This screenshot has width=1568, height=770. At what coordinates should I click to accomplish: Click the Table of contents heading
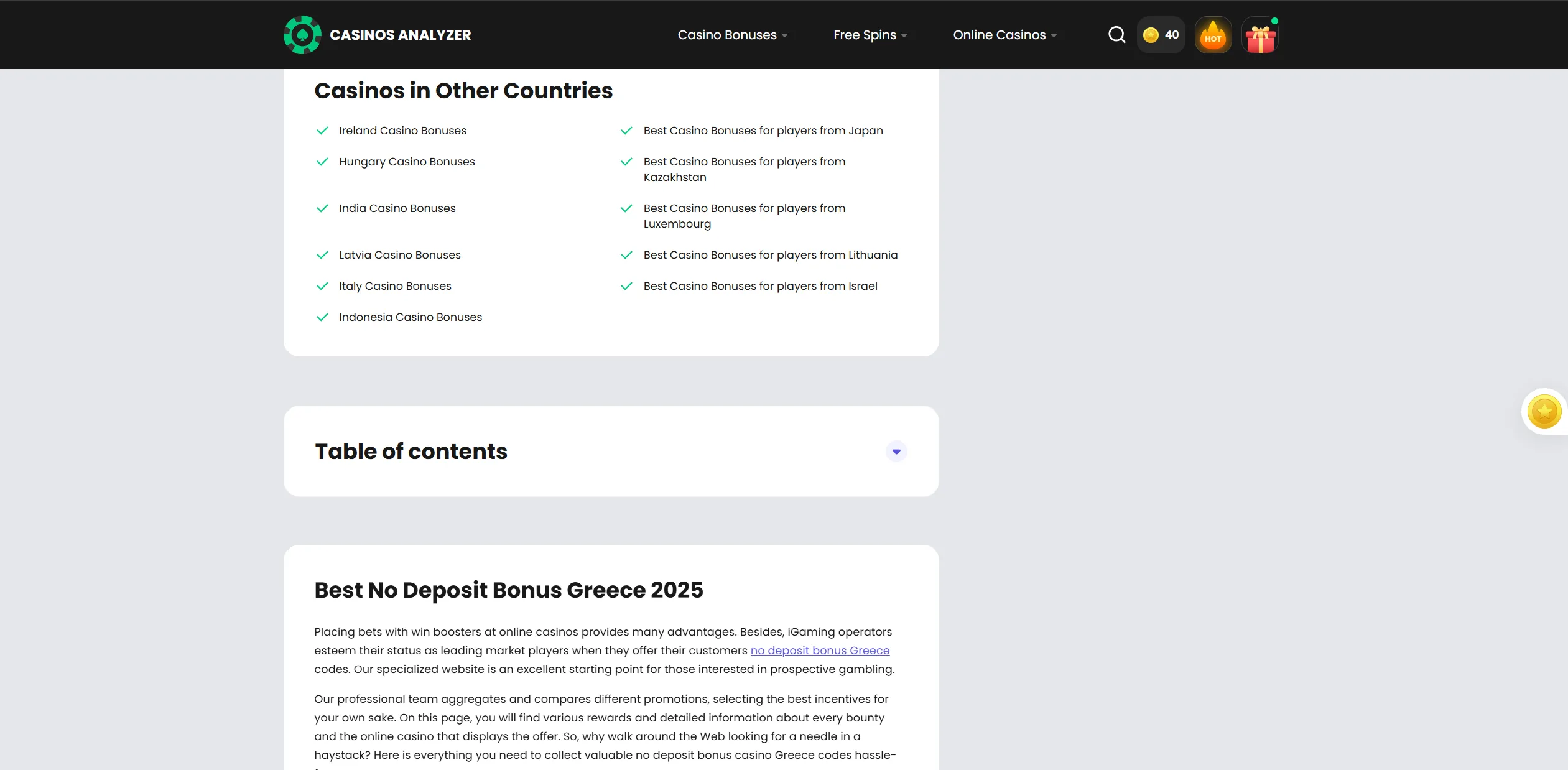pyautogui.click(x=411, y=452)
